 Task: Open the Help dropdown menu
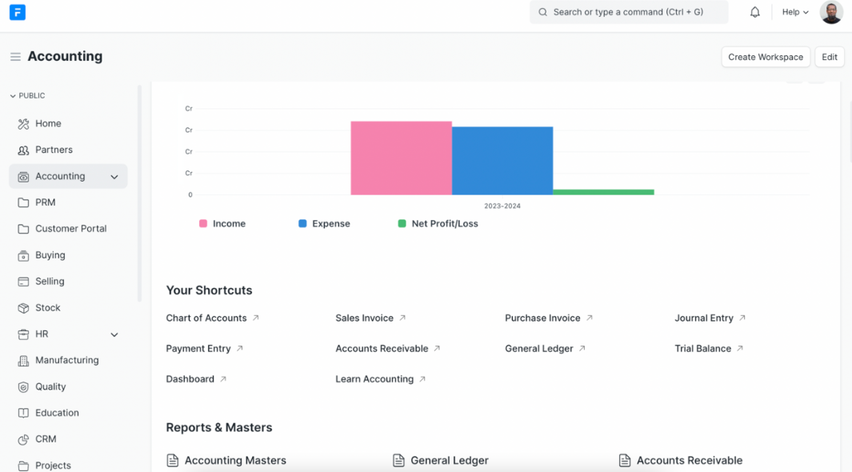tap(795, 12)
